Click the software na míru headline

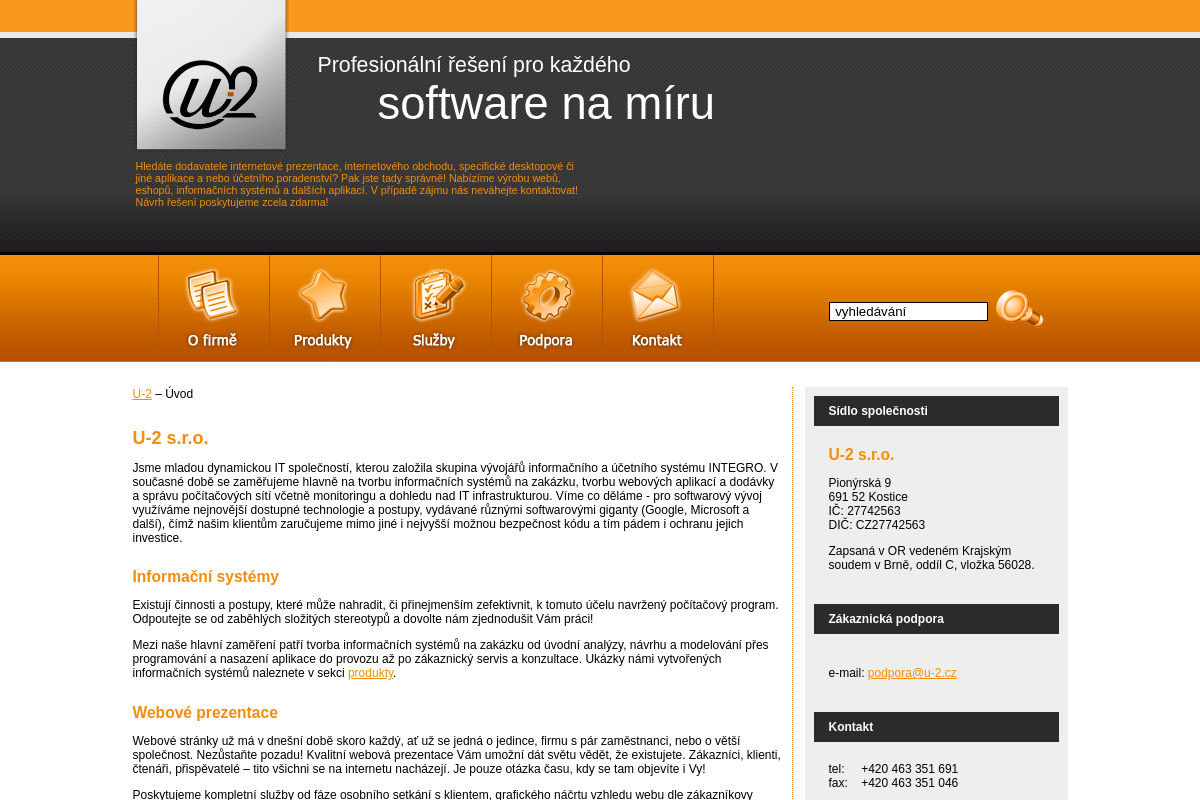pos(546,104)
